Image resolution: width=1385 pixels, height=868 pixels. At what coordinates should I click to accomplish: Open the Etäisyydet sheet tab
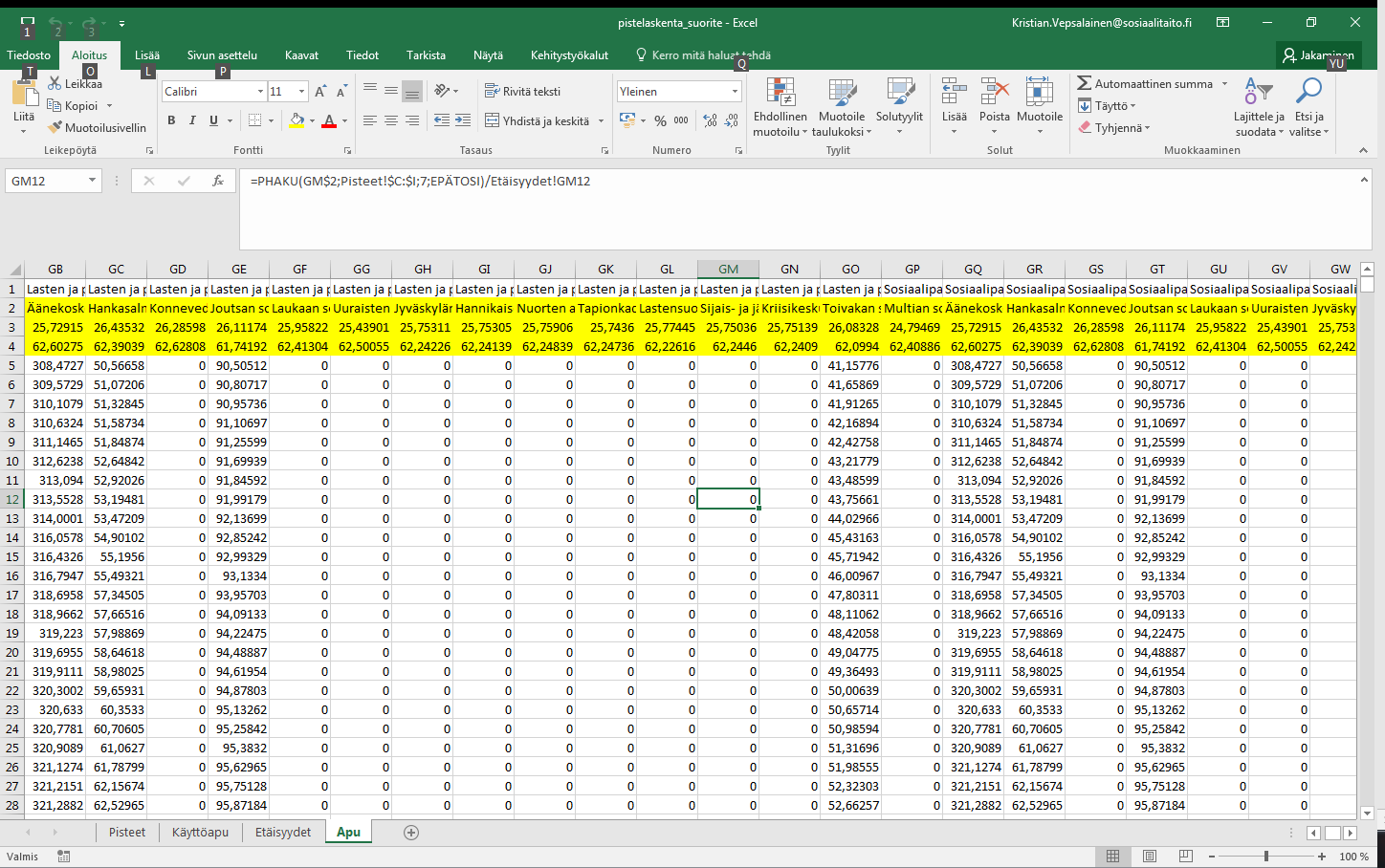pos(283,833)
